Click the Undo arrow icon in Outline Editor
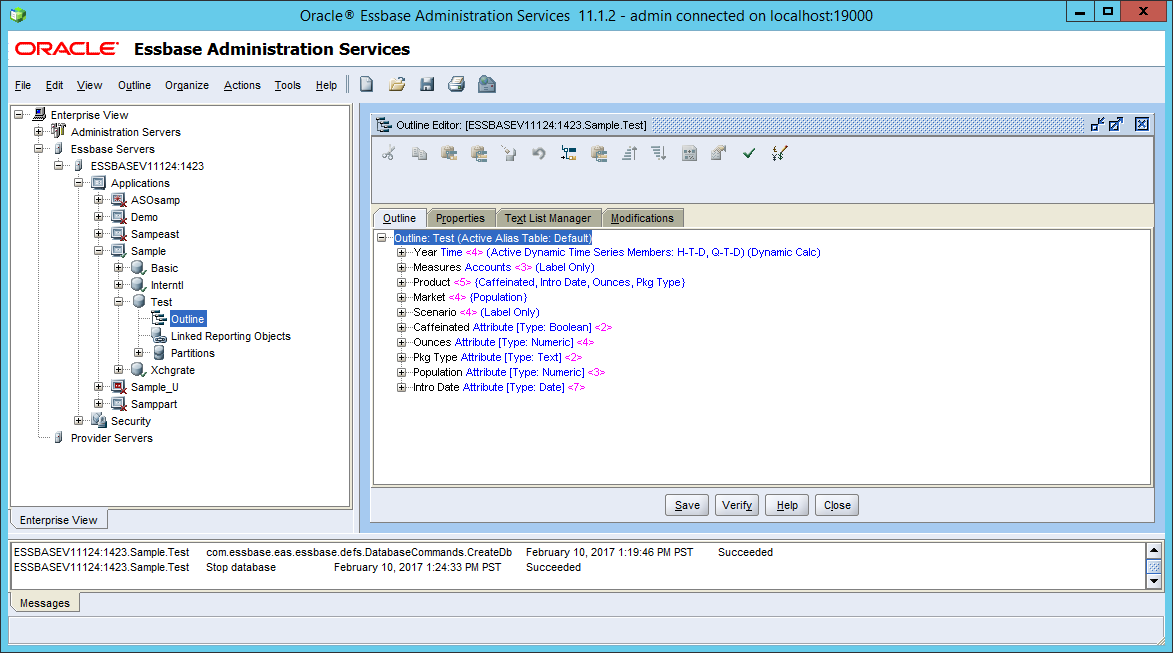Screen dimensions: 1173x653 tap(539, 153)
